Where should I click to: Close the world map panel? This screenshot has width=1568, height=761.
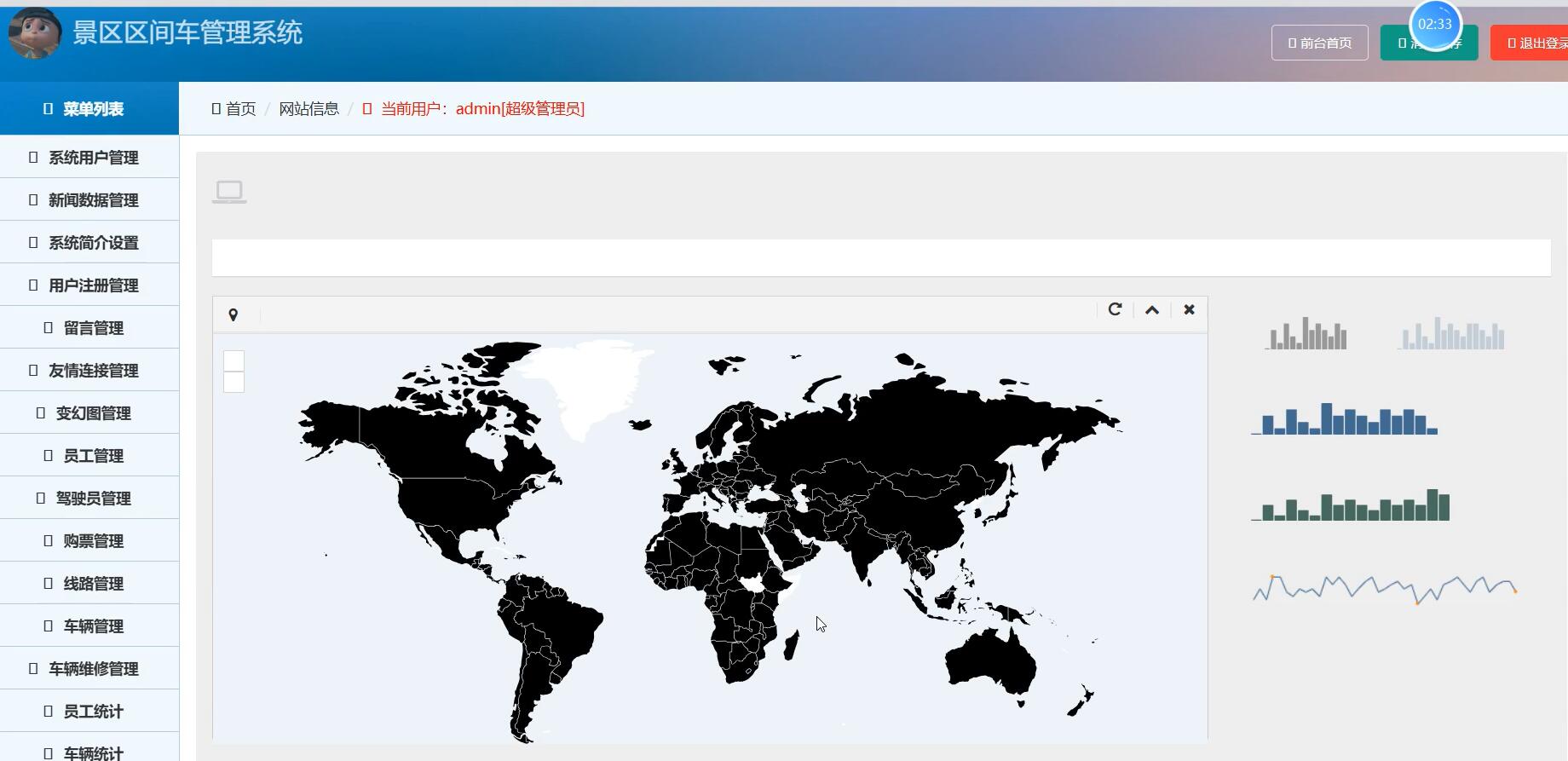click(x=1189, y=309)
